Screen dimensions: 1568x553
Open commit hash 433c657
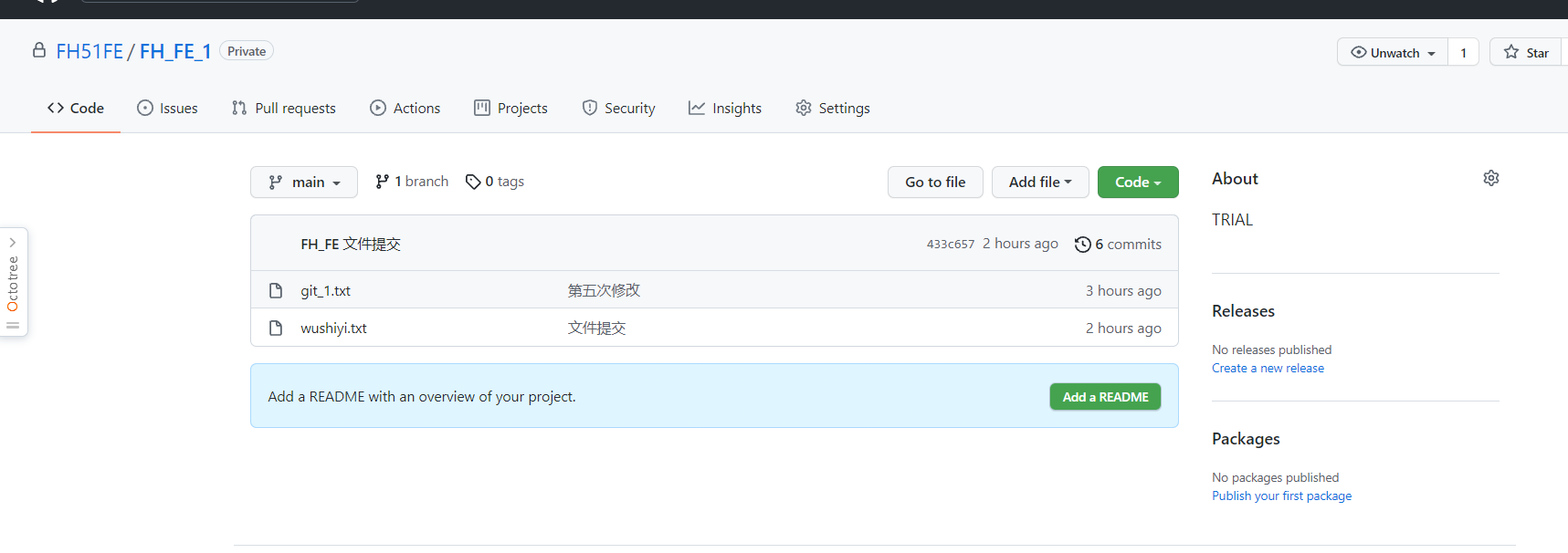point(951,244)
